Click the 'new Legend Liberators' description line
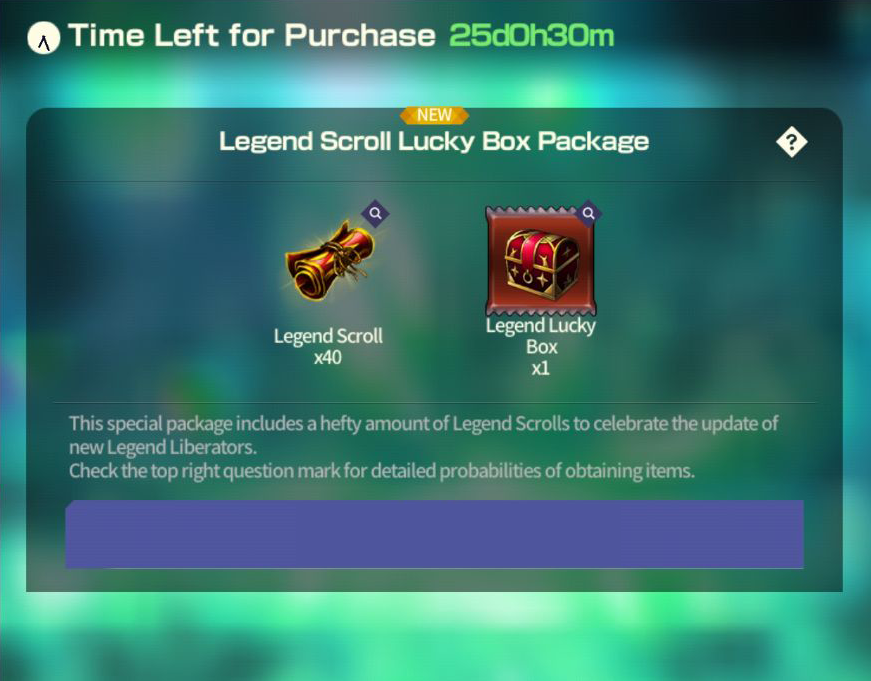 [163, 447]
